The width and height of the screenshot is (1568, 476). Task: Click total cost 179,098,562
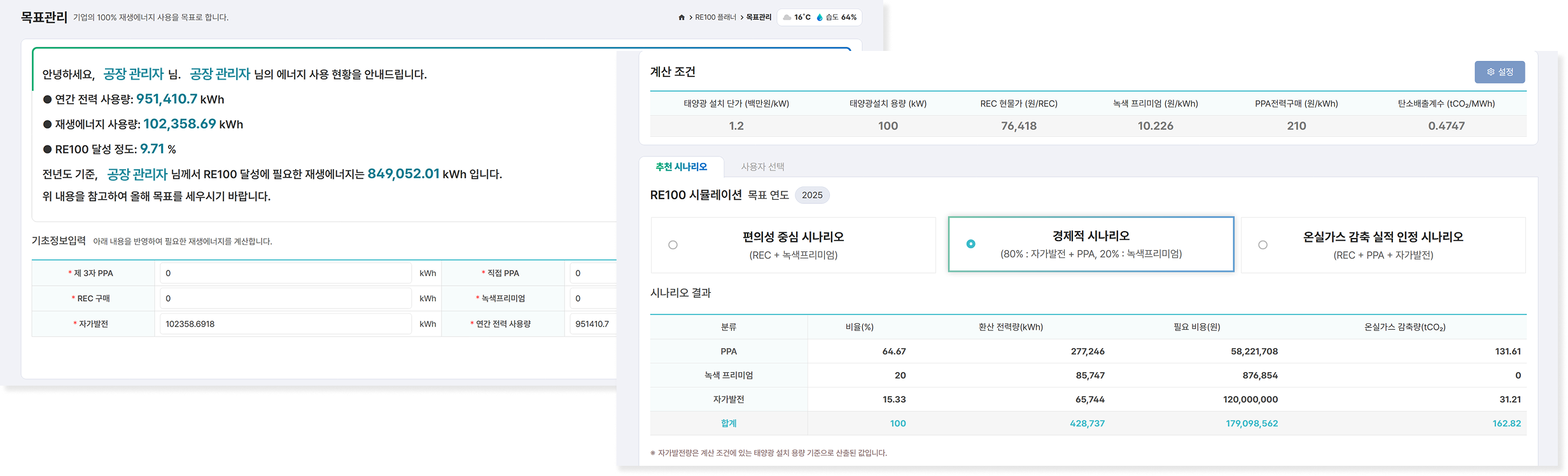1252,424
